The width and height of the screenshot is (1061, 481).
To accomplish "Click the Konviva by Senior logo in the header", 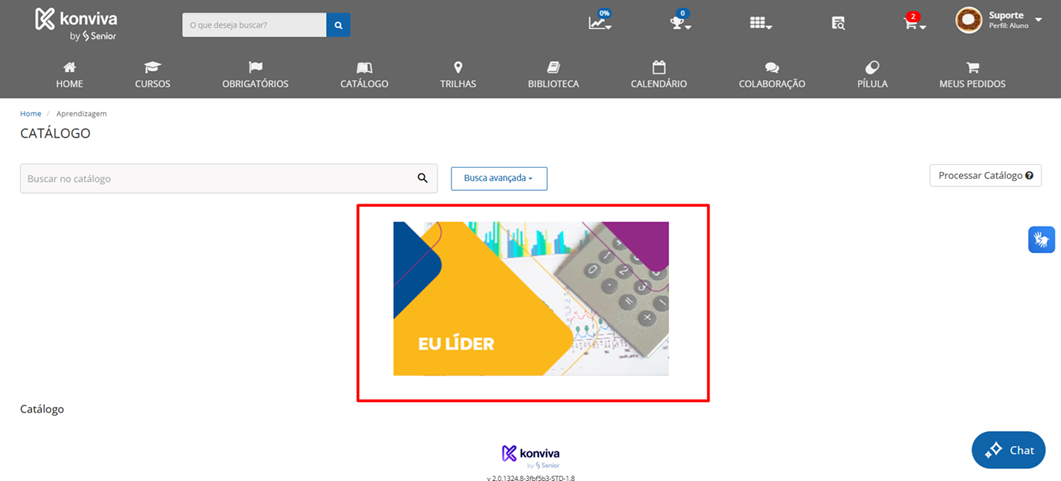I will (x=76, y=24).
